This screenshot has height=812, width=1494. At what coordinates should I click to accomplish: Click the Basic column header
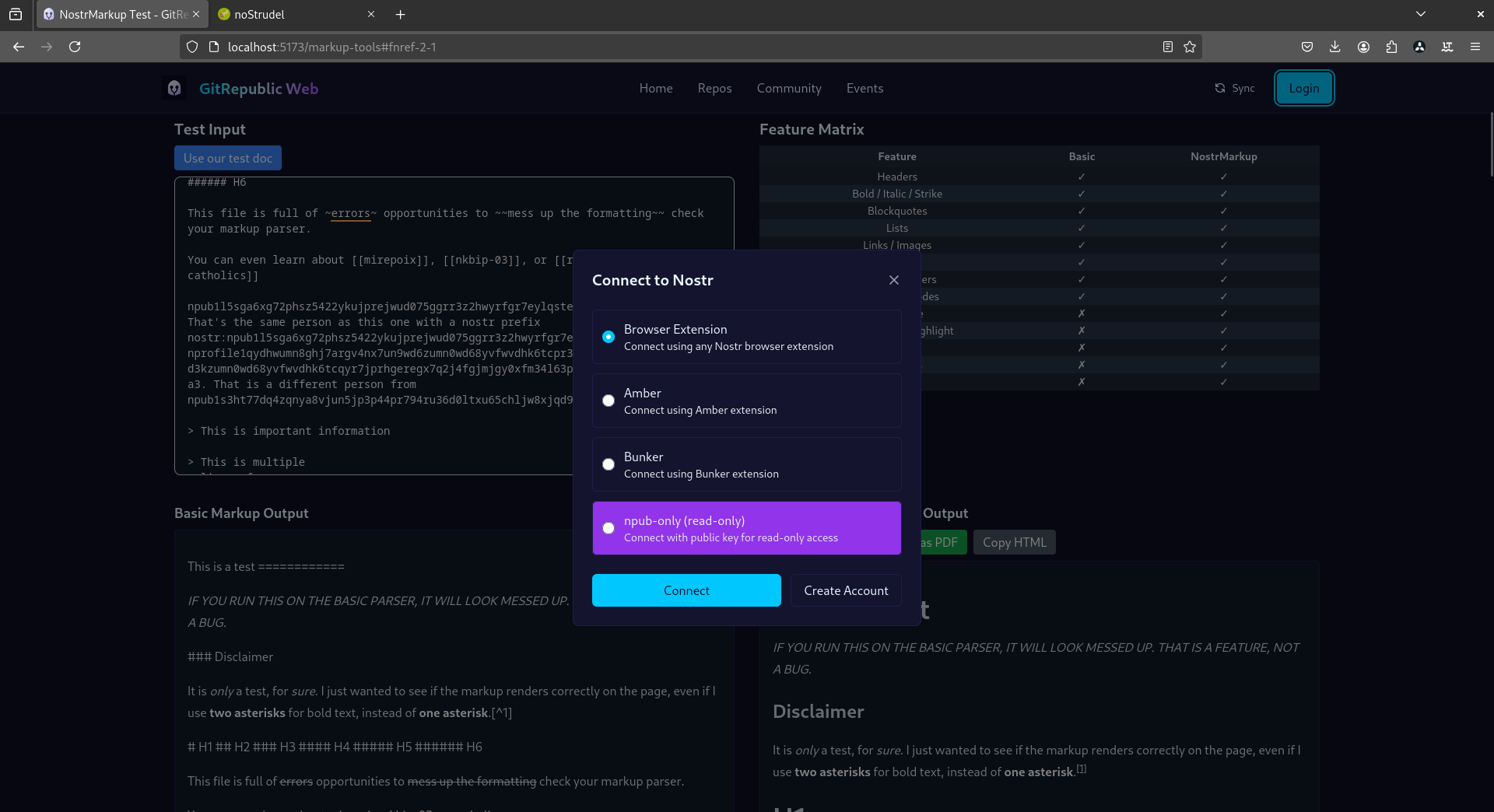[x=1082, y=156]
